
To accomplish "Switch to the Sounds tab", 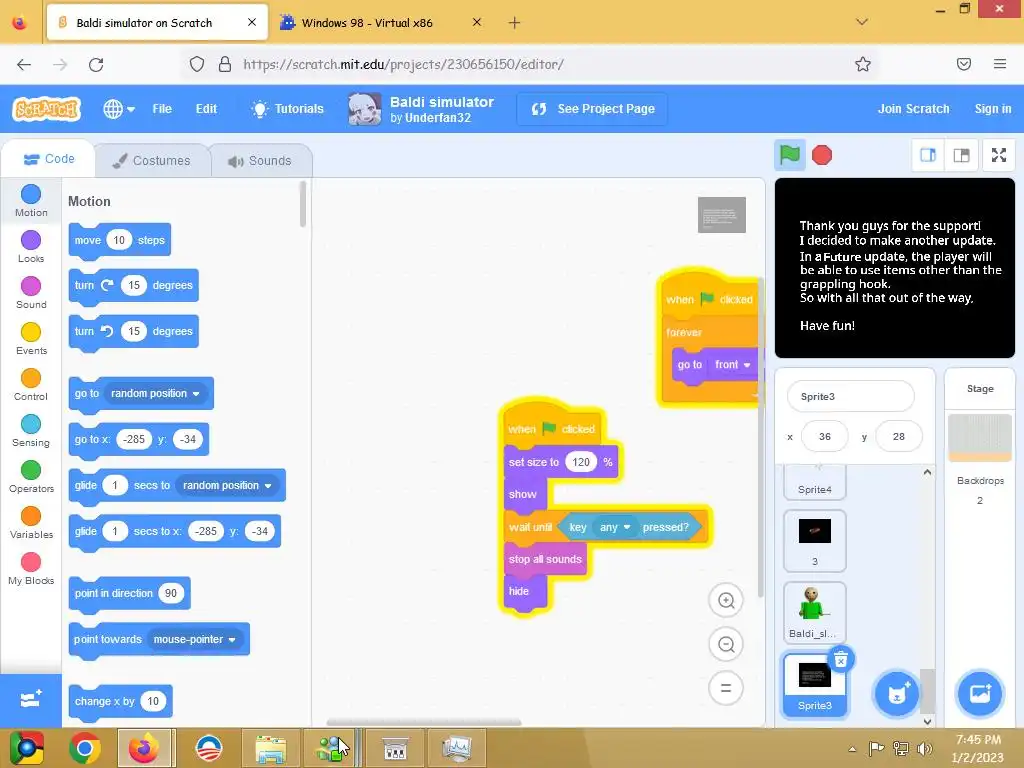I will click(x=261, y=161).
